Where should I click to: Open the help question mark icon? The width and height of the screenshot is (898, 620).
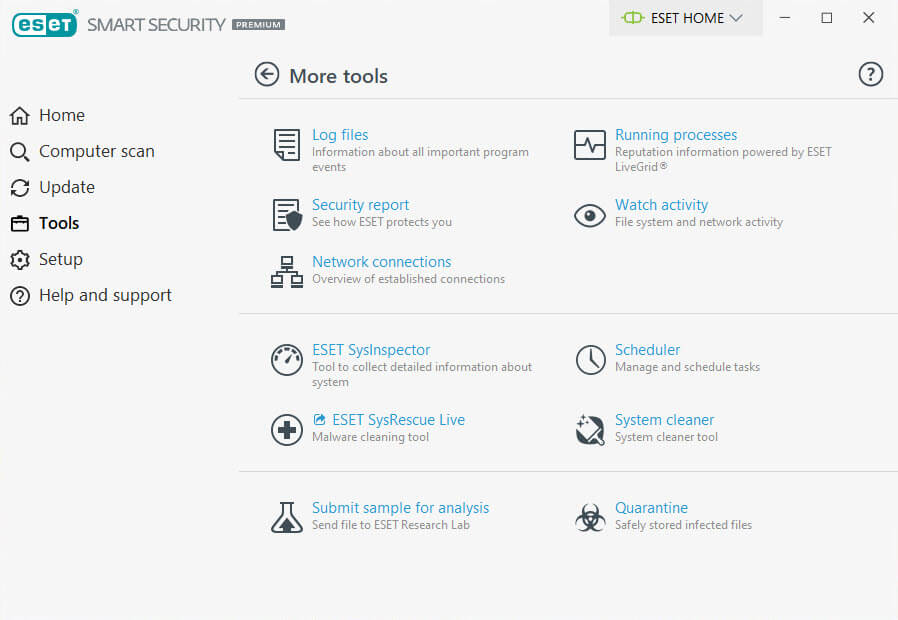click(871, 74)
